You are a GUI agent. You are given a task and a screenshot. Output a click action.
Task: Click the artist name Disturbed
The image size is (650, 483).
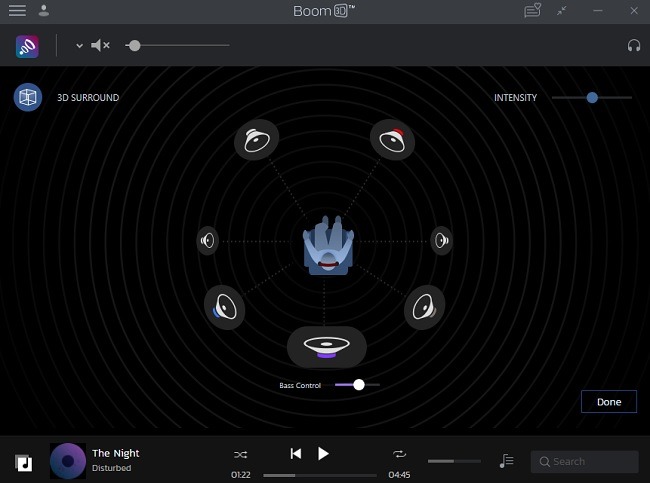[x=112, y=468]
